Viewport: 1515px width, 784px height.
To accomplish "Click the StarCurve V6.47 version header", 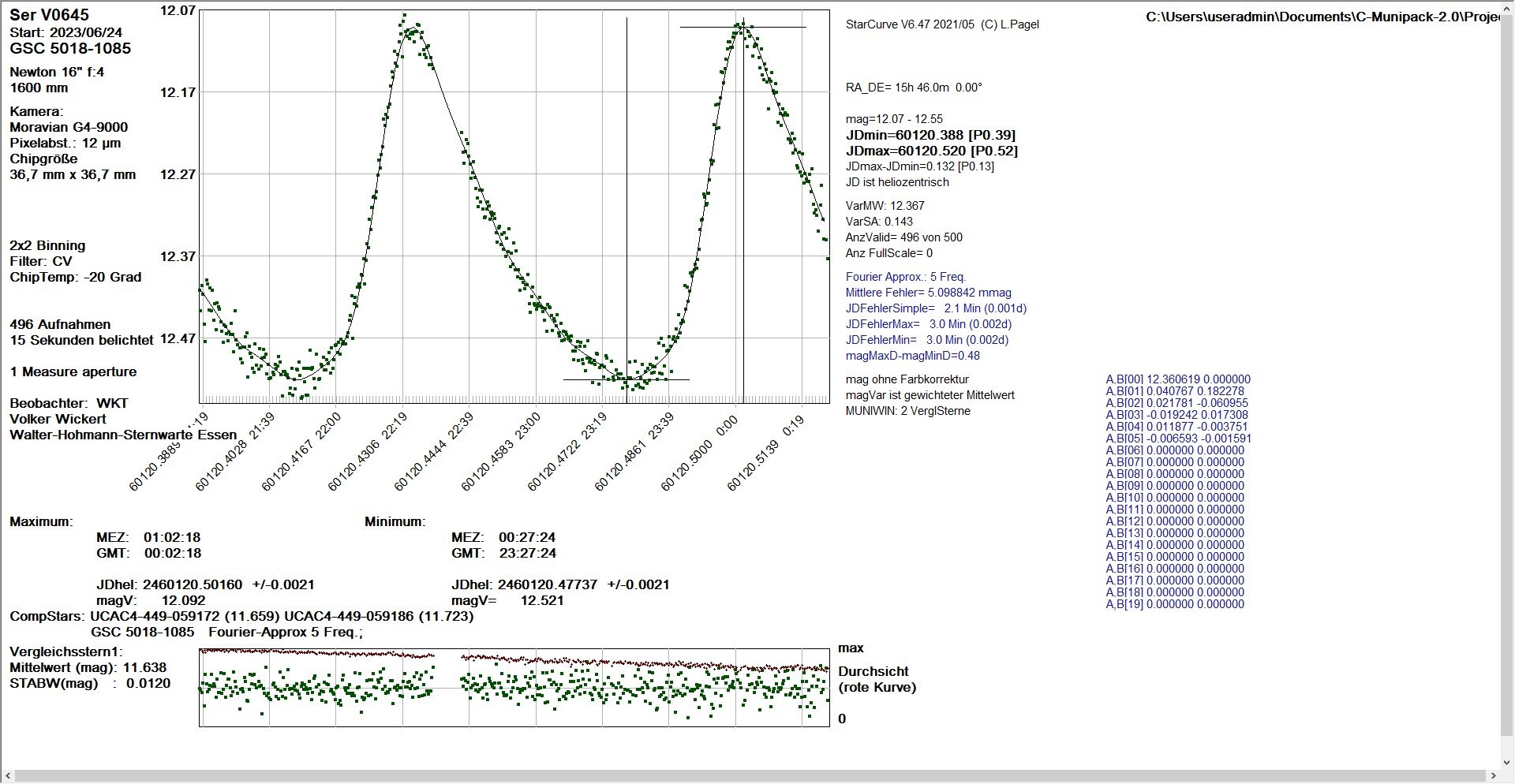I will tap(942, 24).
